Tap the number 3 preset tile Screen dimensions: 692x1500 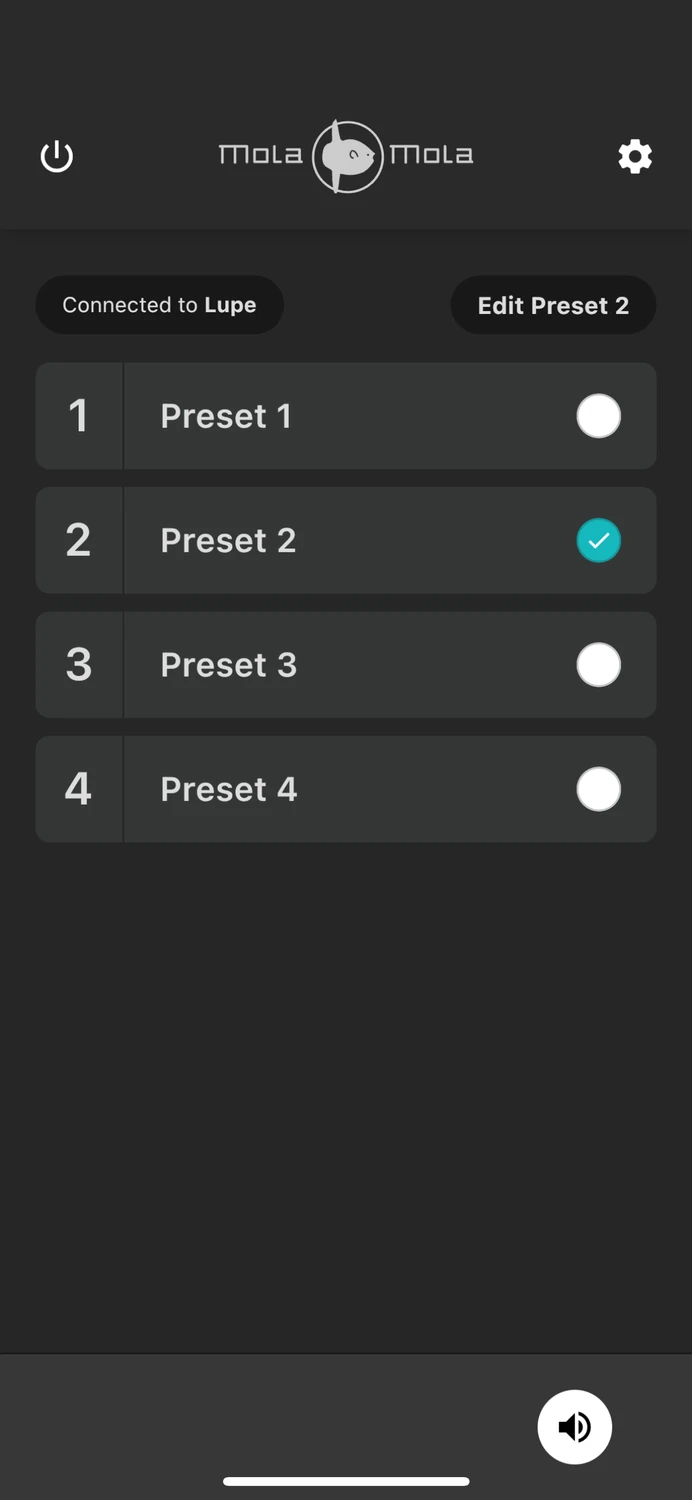point(79,665)
